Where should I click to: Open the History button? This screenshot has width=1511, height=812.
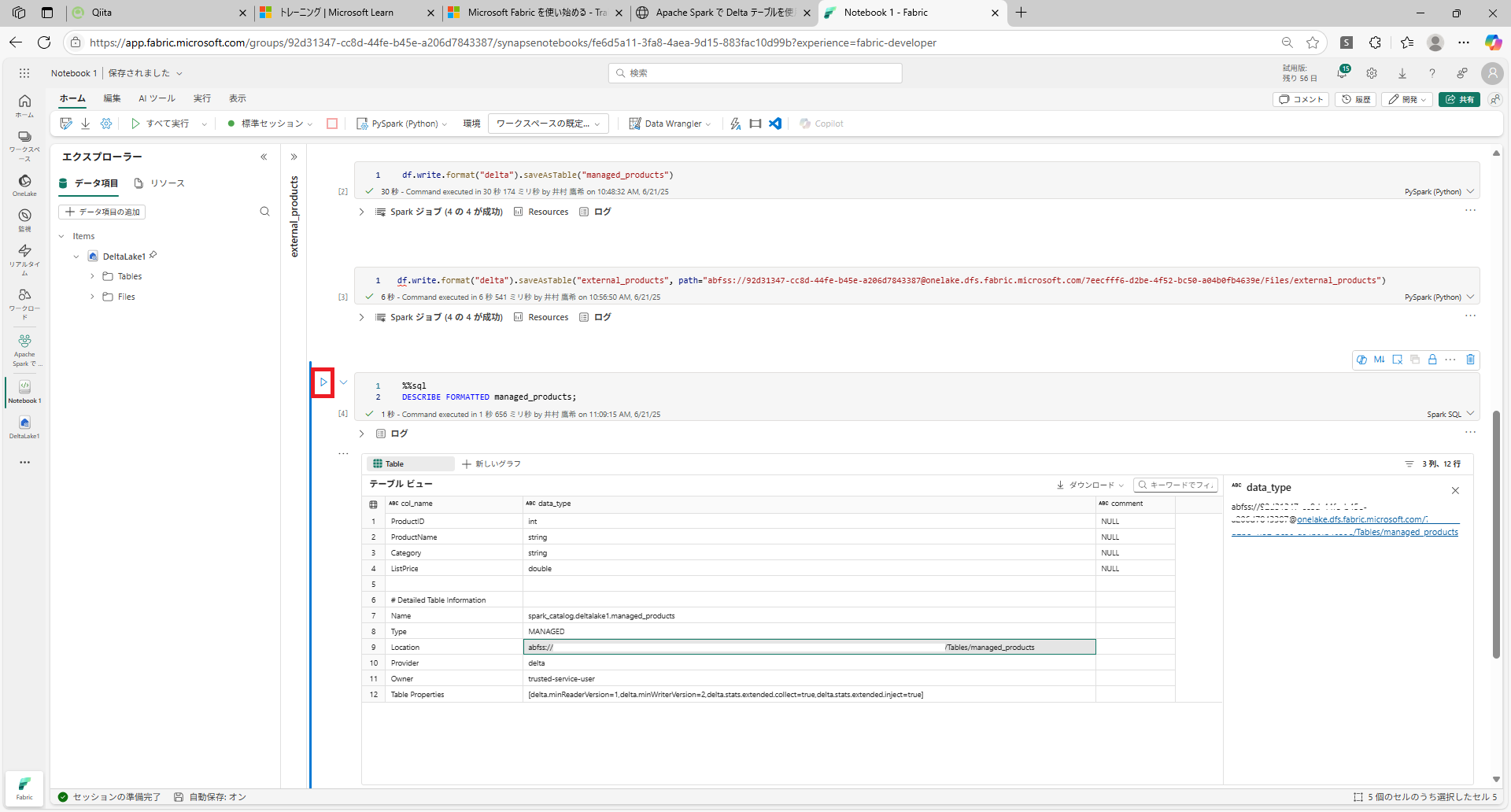click(1356, 99)
